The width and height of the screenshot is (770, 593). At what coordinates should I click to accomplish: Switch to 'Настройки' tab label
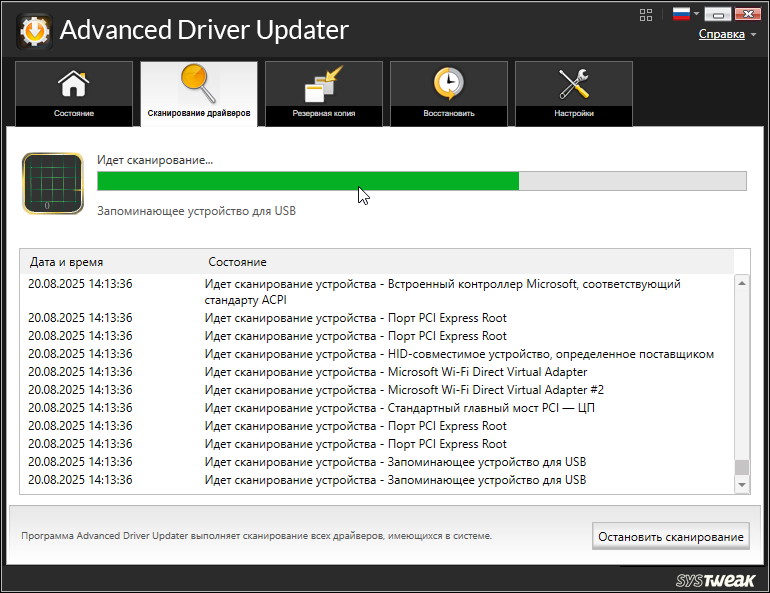click(x=574, y=113)
